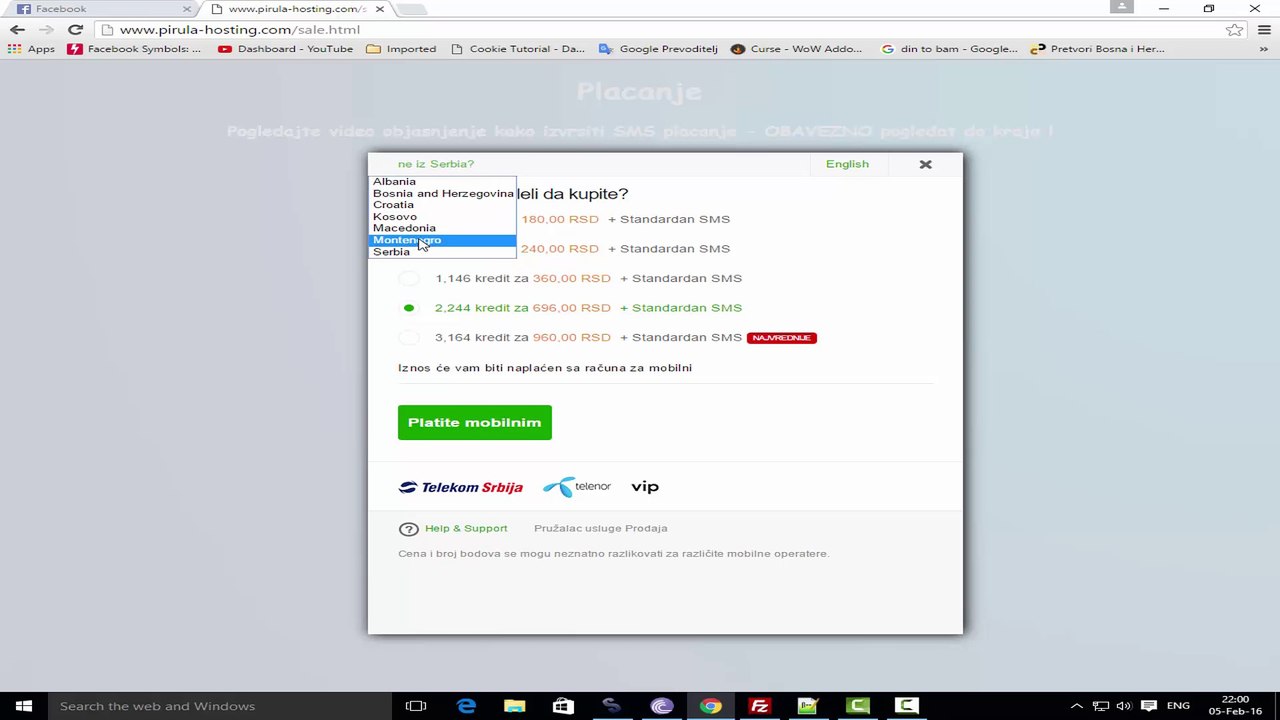
Task: Open the Apps shortcut in bookmarks bar
Action: (31, 49)
